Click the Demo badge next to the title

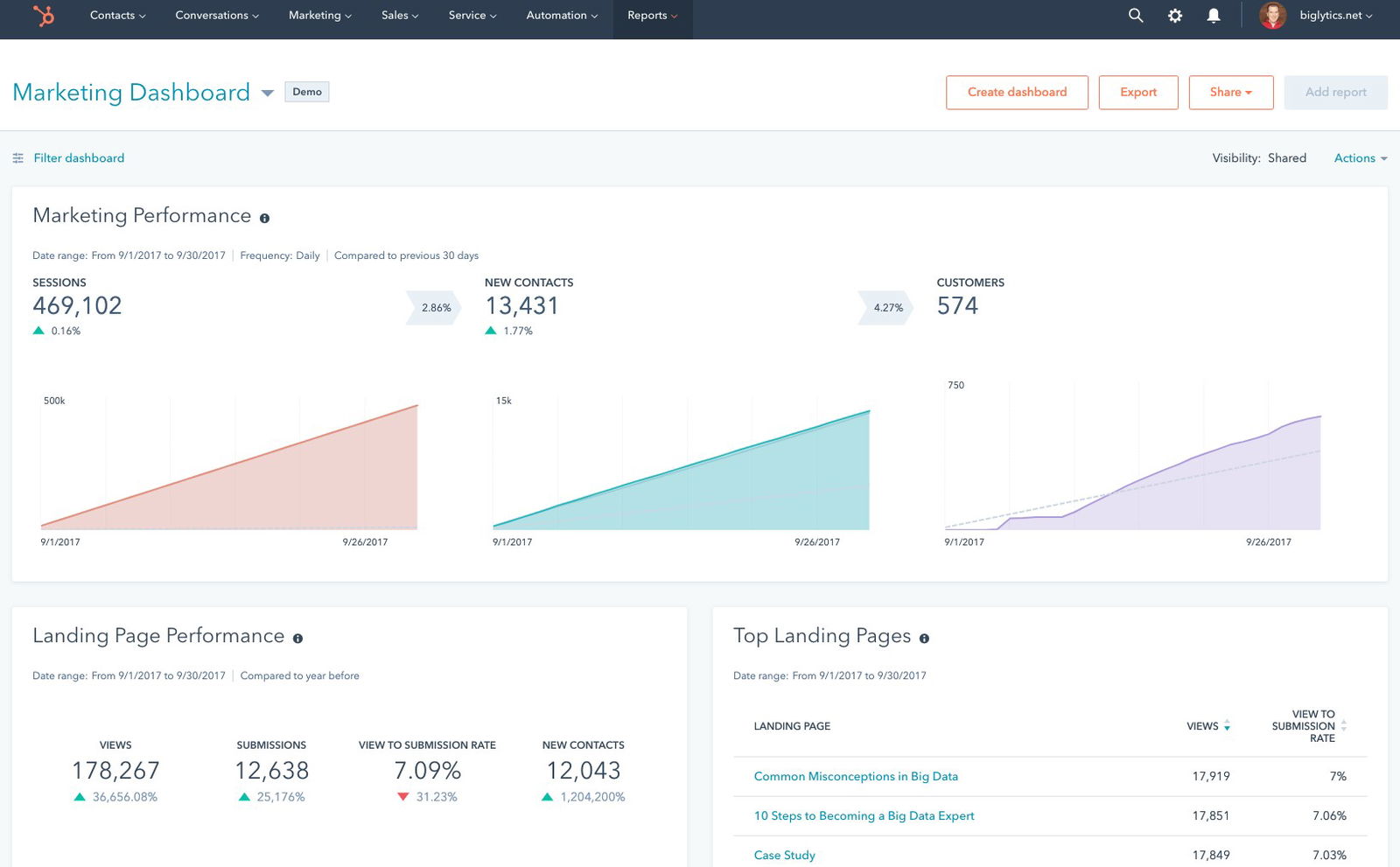coord(307,91)
